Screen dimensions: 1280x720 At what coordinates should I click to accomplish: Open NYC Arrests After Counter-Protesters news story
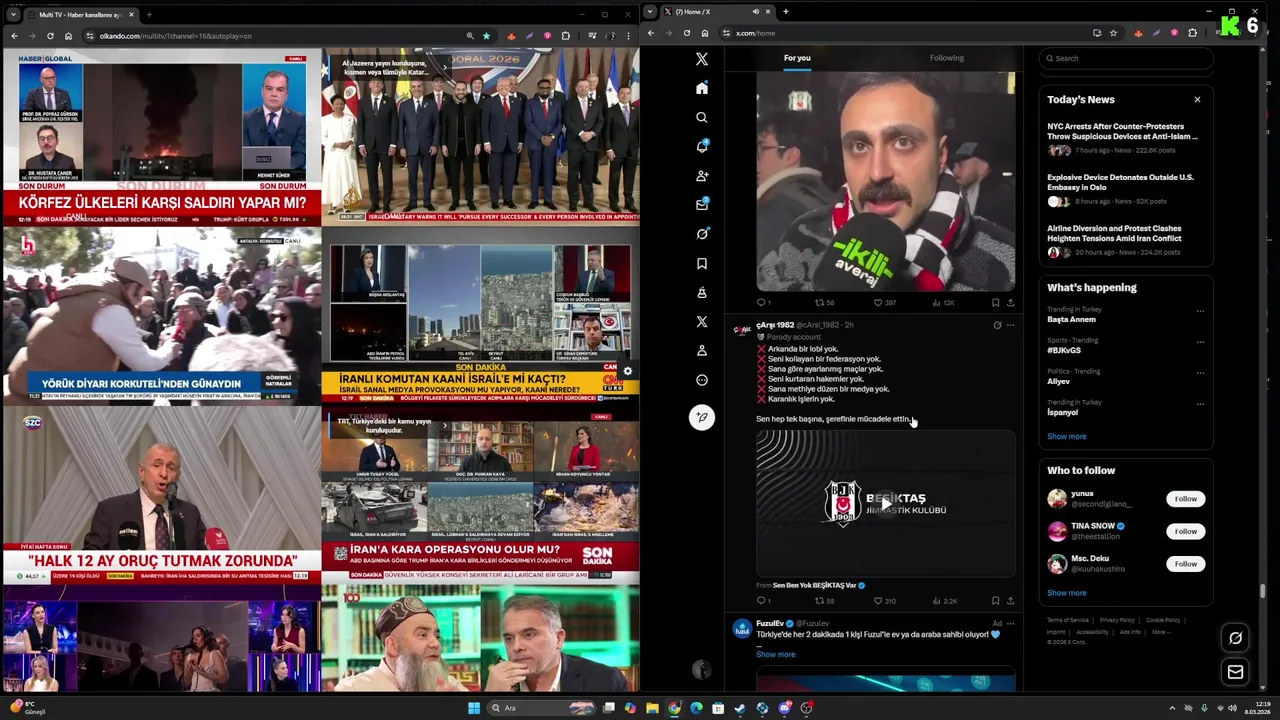click(1124, 138)
